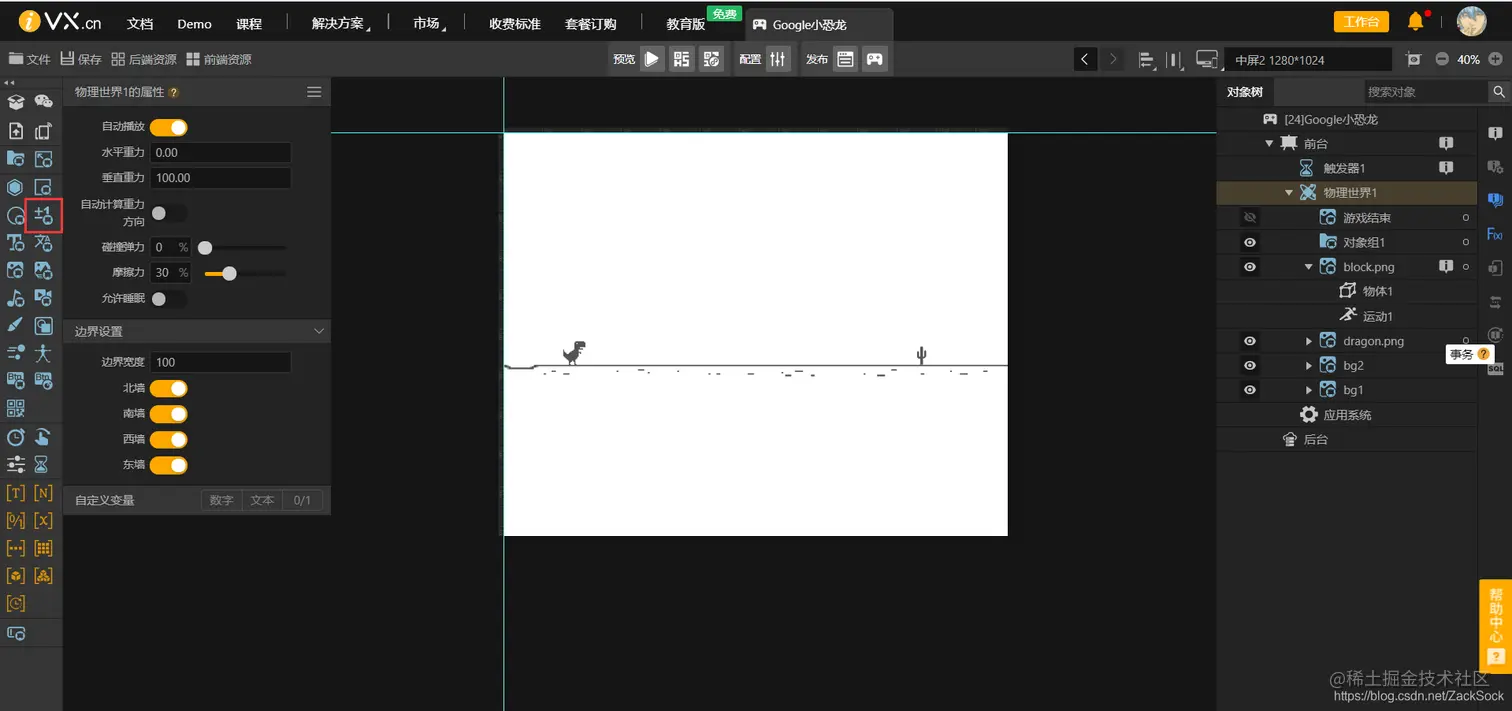Open the QR code preview icon
Image resolution: width=1512 pixels, height=711 pixels.
[682, 59]
